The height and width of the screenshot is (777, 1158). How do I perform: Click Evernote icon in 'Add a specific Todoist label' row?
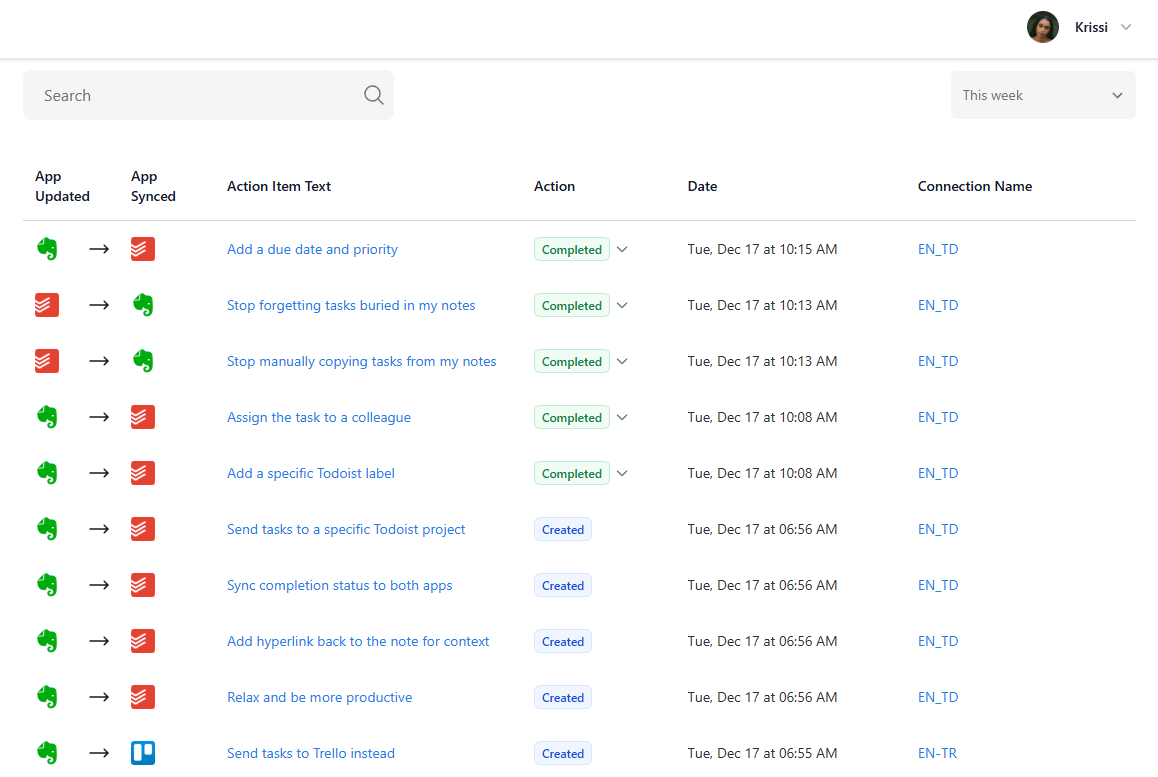click(47, 473)
